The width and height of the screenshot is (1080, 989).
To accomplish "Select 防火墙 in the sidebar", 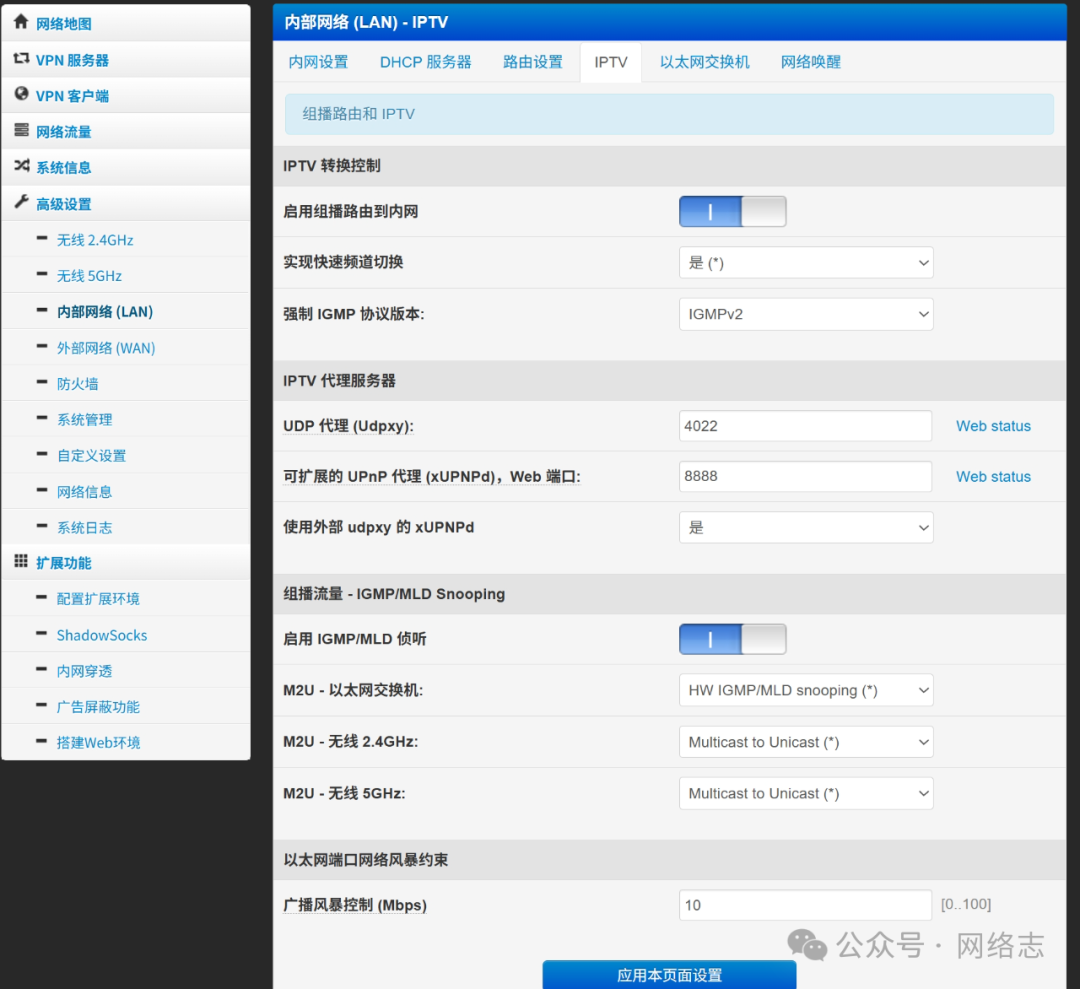I will [77, 384].
